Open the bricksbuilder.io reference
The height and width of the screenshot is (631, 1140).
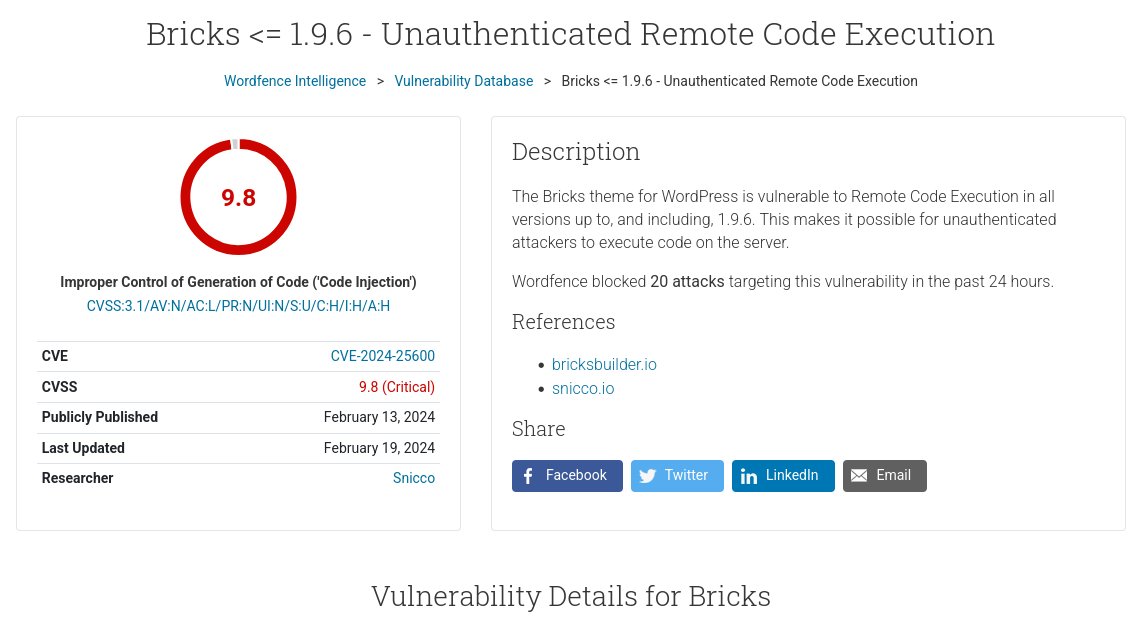click(604, 365)
